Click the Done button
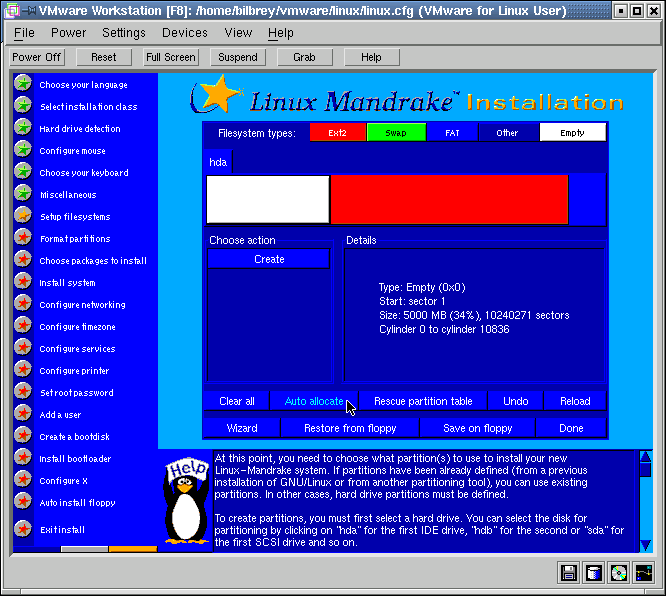Image resolution: width=666 pixels, height=596 pixels. 571,428
